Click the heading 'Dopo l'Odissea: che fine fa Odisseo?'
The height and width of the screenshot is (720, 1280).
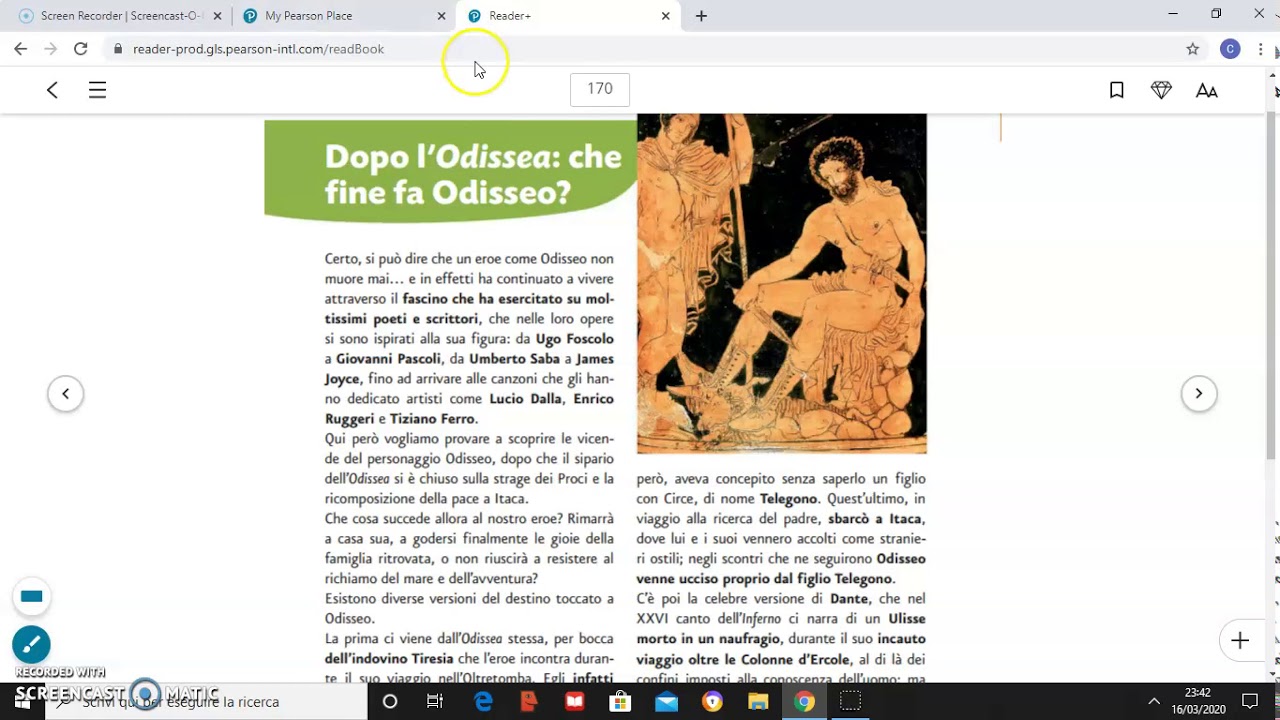473,174
